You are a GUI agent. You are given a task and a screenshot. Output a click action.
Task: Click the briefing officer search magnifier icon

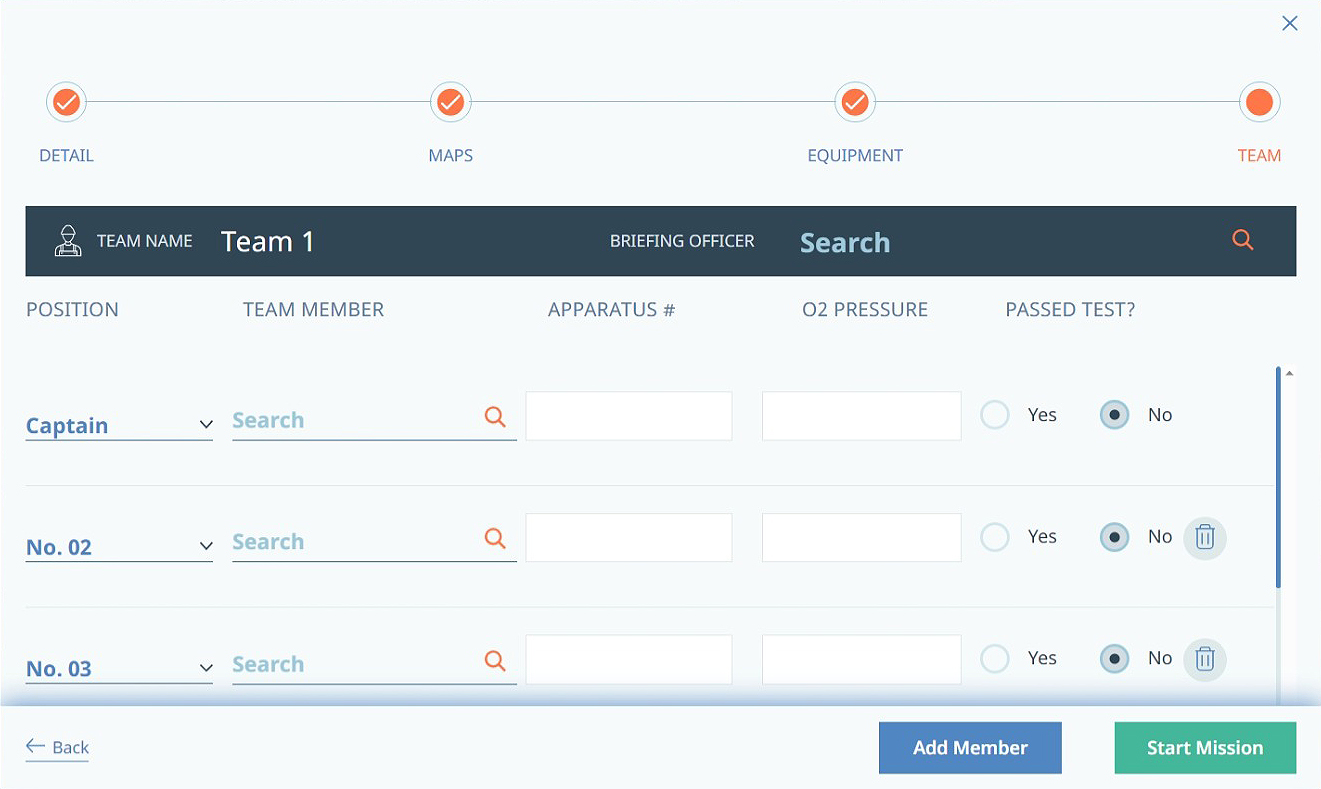coord(1242,240)
